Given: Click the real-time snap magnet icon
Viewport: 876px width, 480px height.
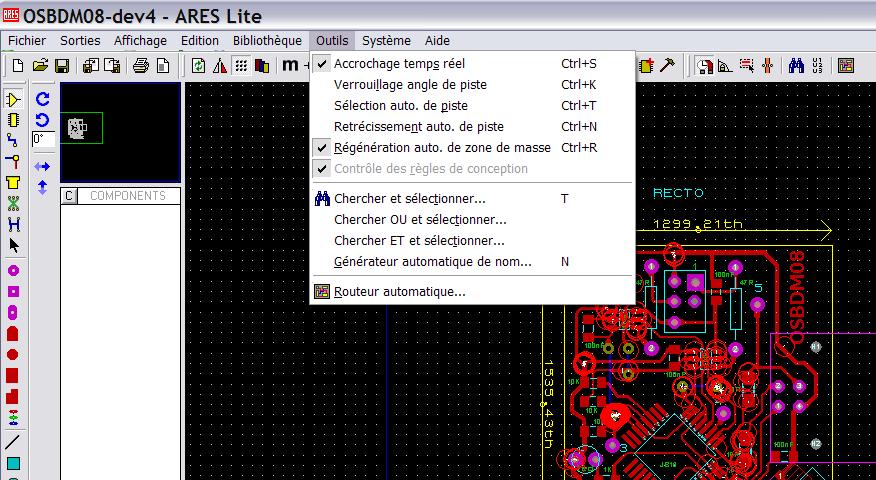Looking at the screenshot, I should pyautogui.click(x=705, y=66).
